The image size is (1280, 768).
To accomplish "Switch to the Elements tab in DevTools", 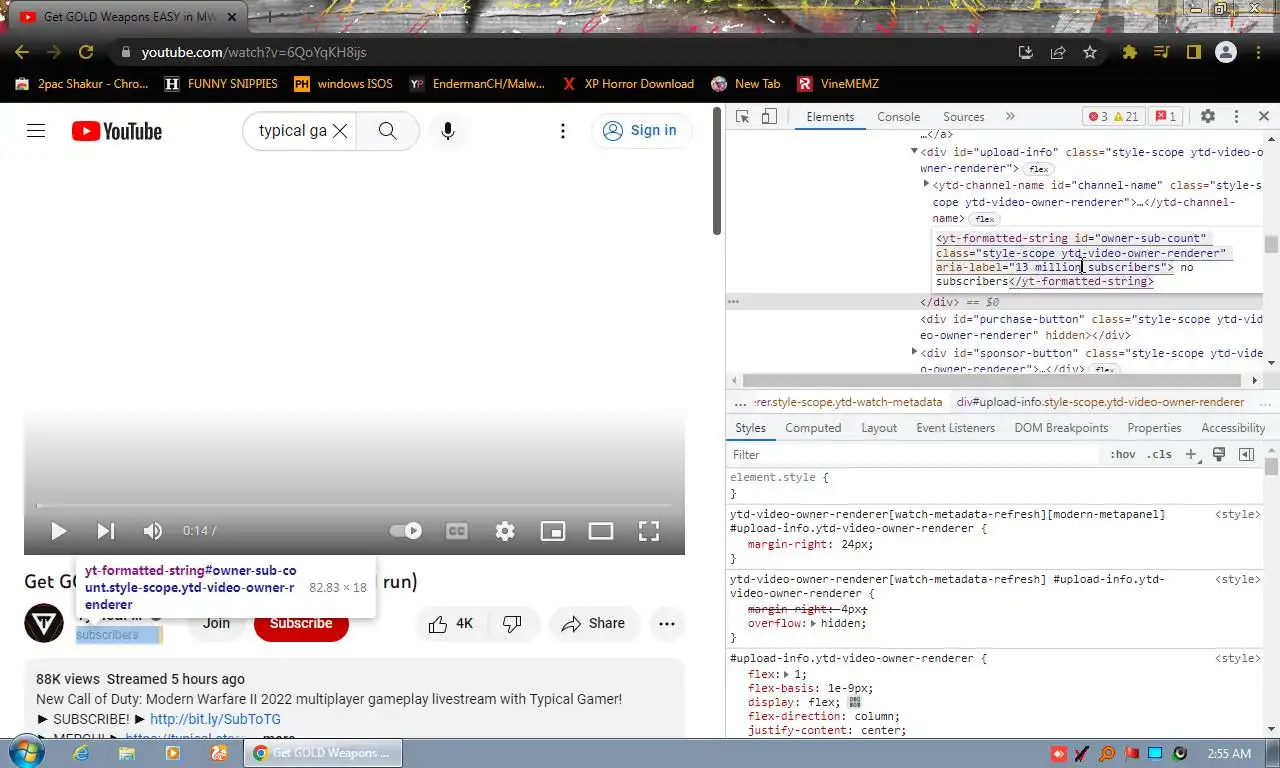I will click(x=830, y=117).
